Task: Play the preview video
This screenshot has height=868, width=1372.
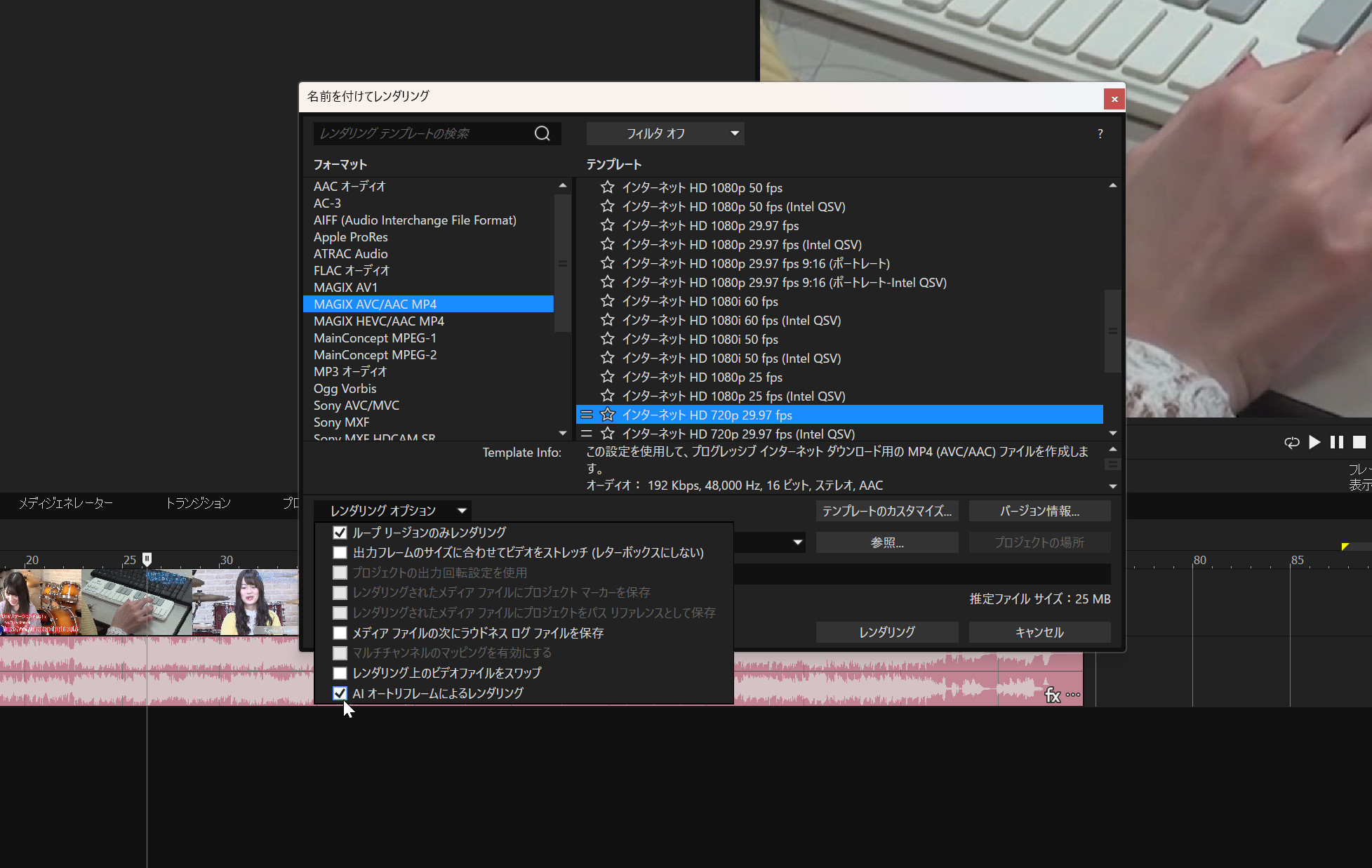Action: point(1314,443)
